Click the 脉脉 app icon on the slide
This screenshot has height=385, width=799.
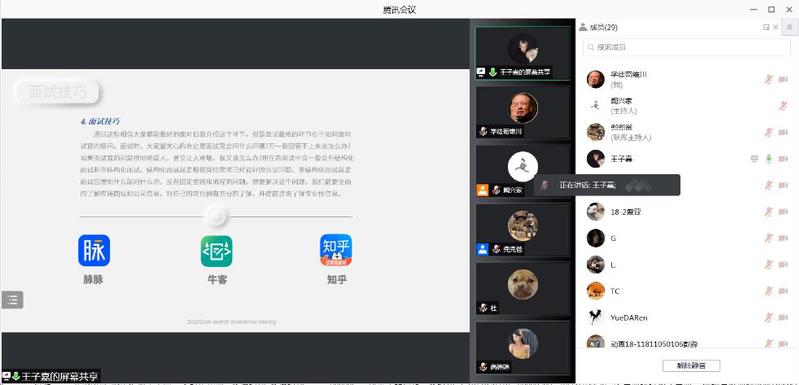(94, 251)
